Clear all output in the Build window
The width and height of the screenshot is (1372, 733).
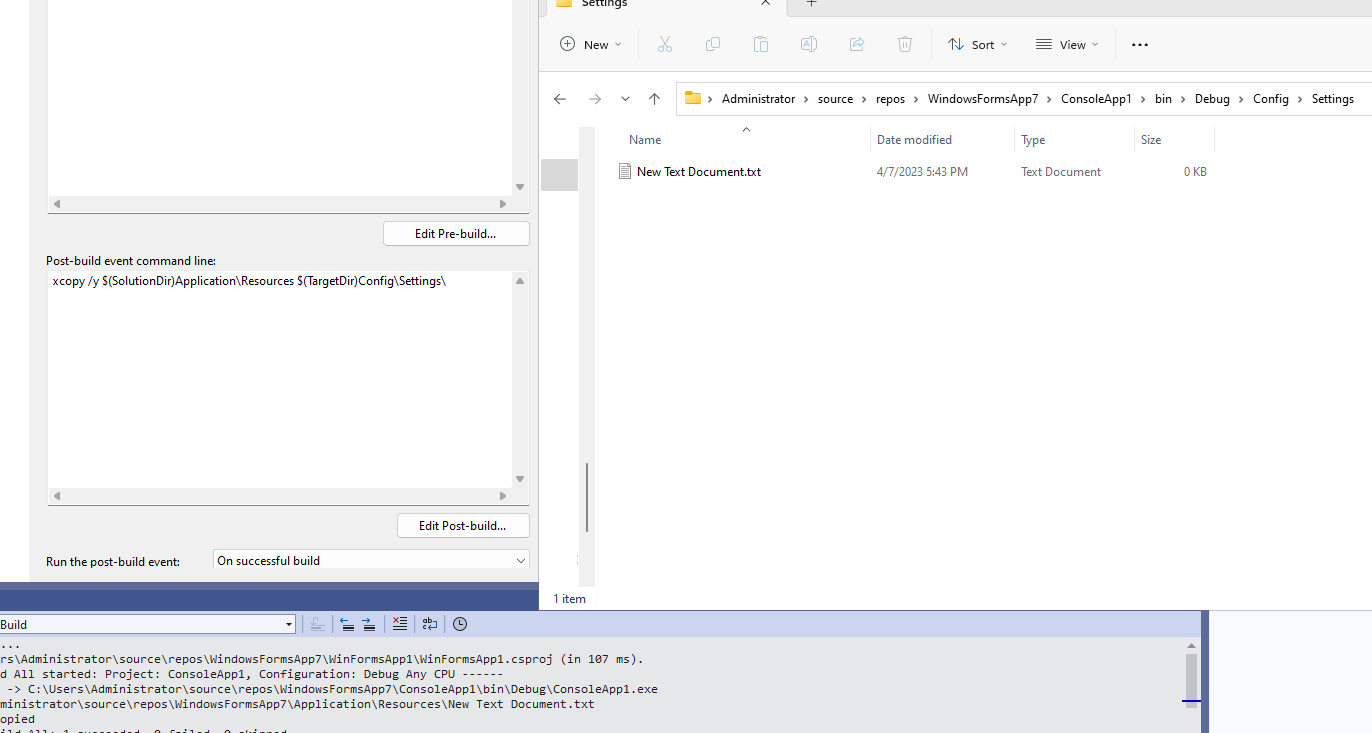[399, 624]
